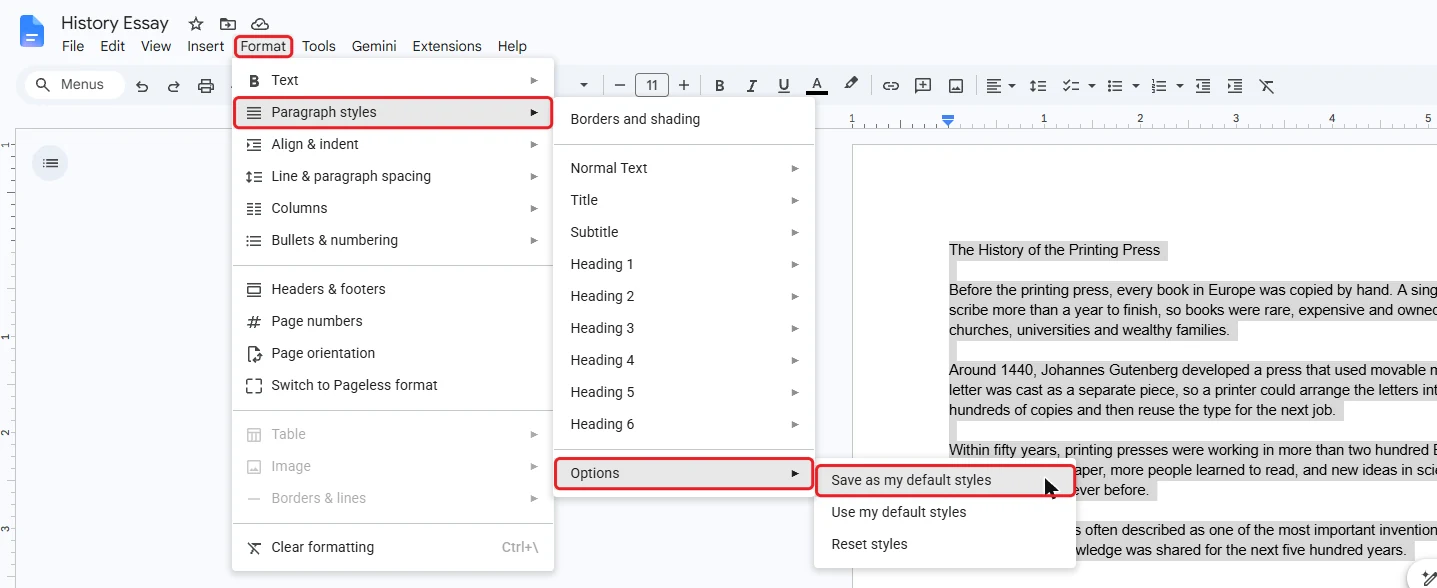Open the numbered list options arrow
Image resolution: width=1437 pixels, height=588 pixels.
1180,86
